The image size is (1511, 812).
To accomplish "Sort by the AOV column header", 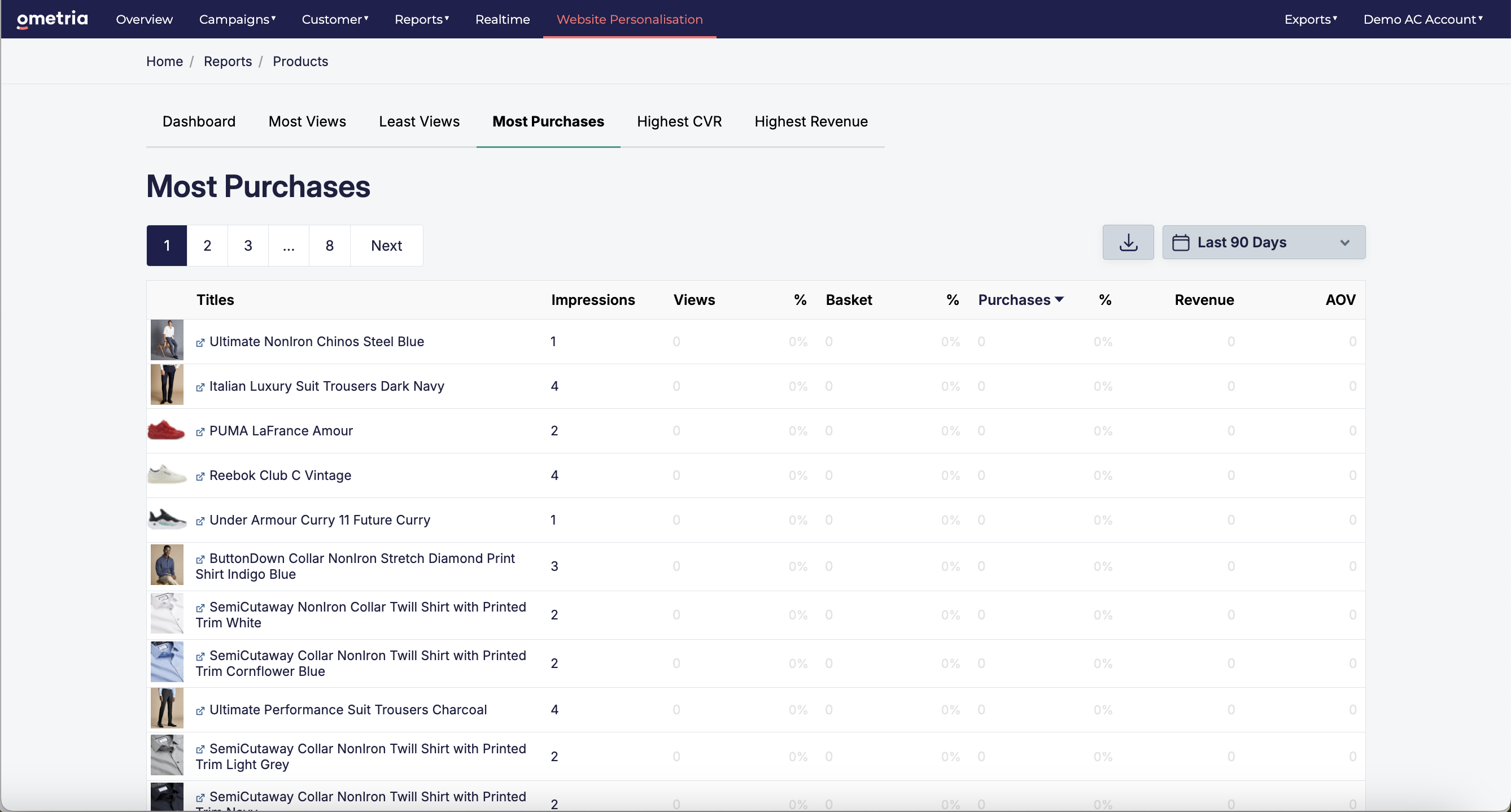I will (x=1340, y=300).
